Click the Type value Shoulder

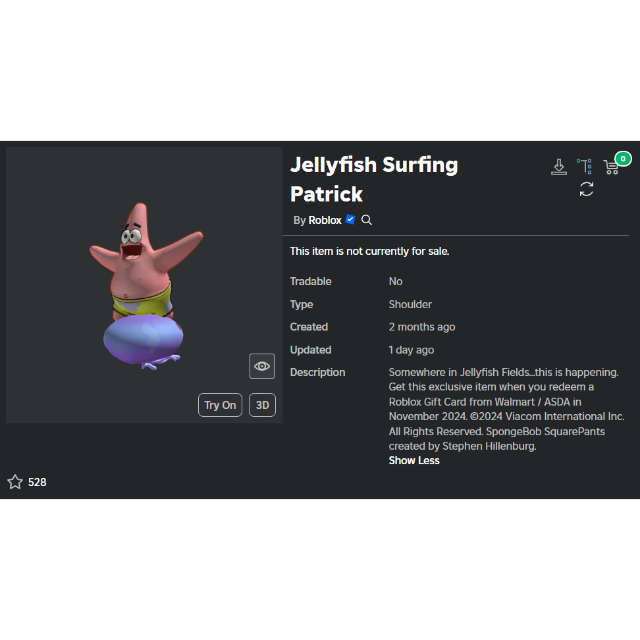(410, 304)
